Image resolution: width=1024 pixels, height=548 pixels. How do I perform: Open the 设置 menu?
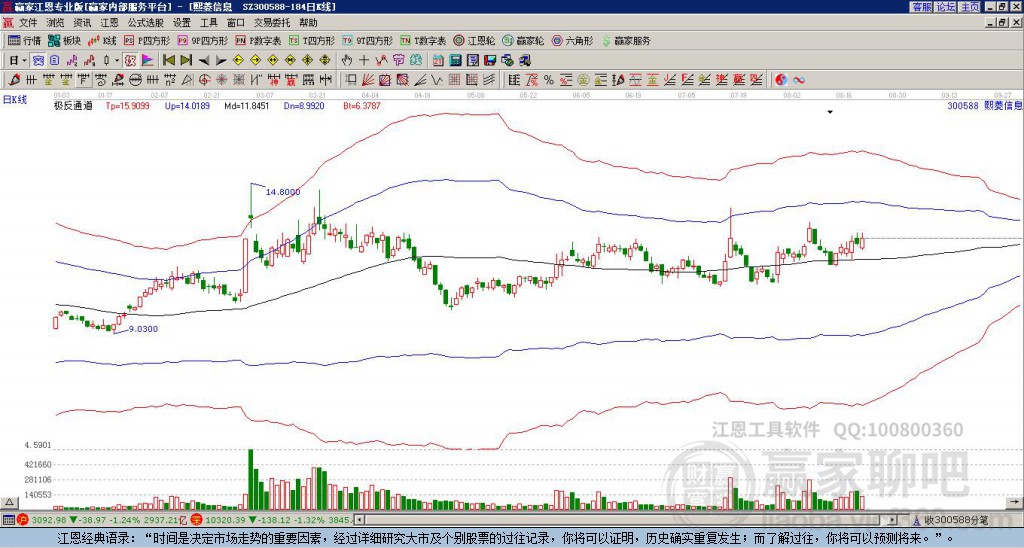pyautogui.click(x=182, y=23)
